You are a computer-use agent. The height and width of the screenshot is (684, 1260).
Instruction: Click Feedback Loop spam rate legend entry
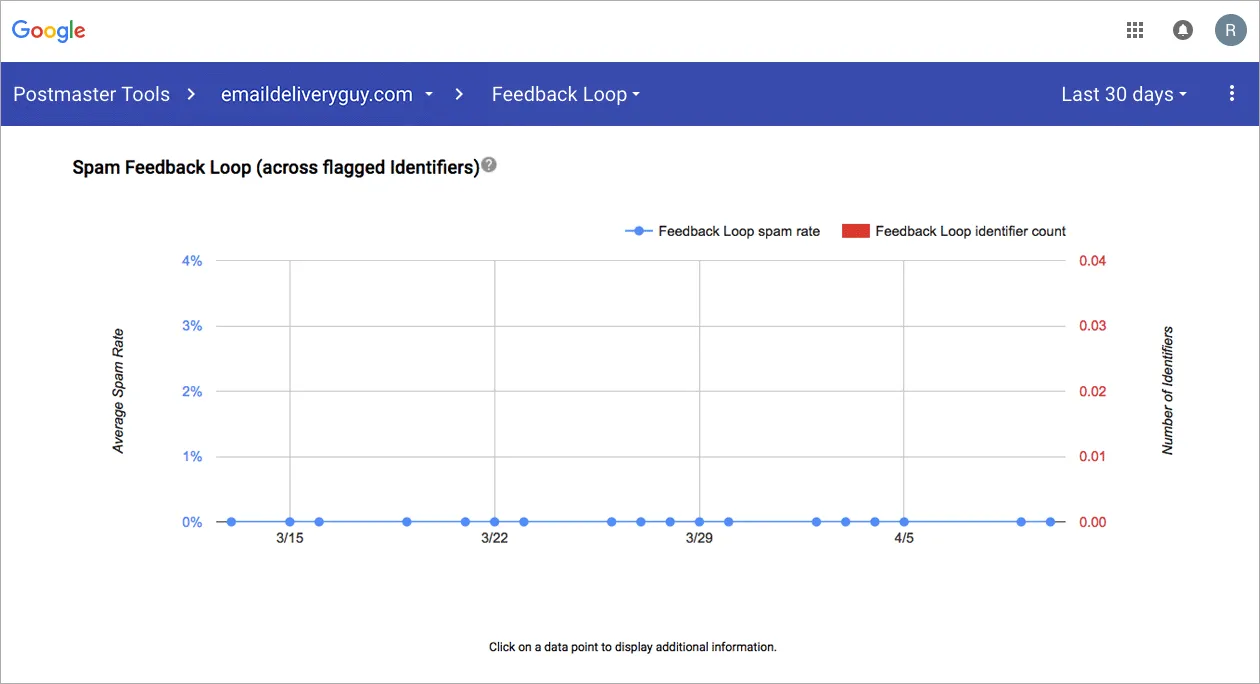click(x=723, y=231)
